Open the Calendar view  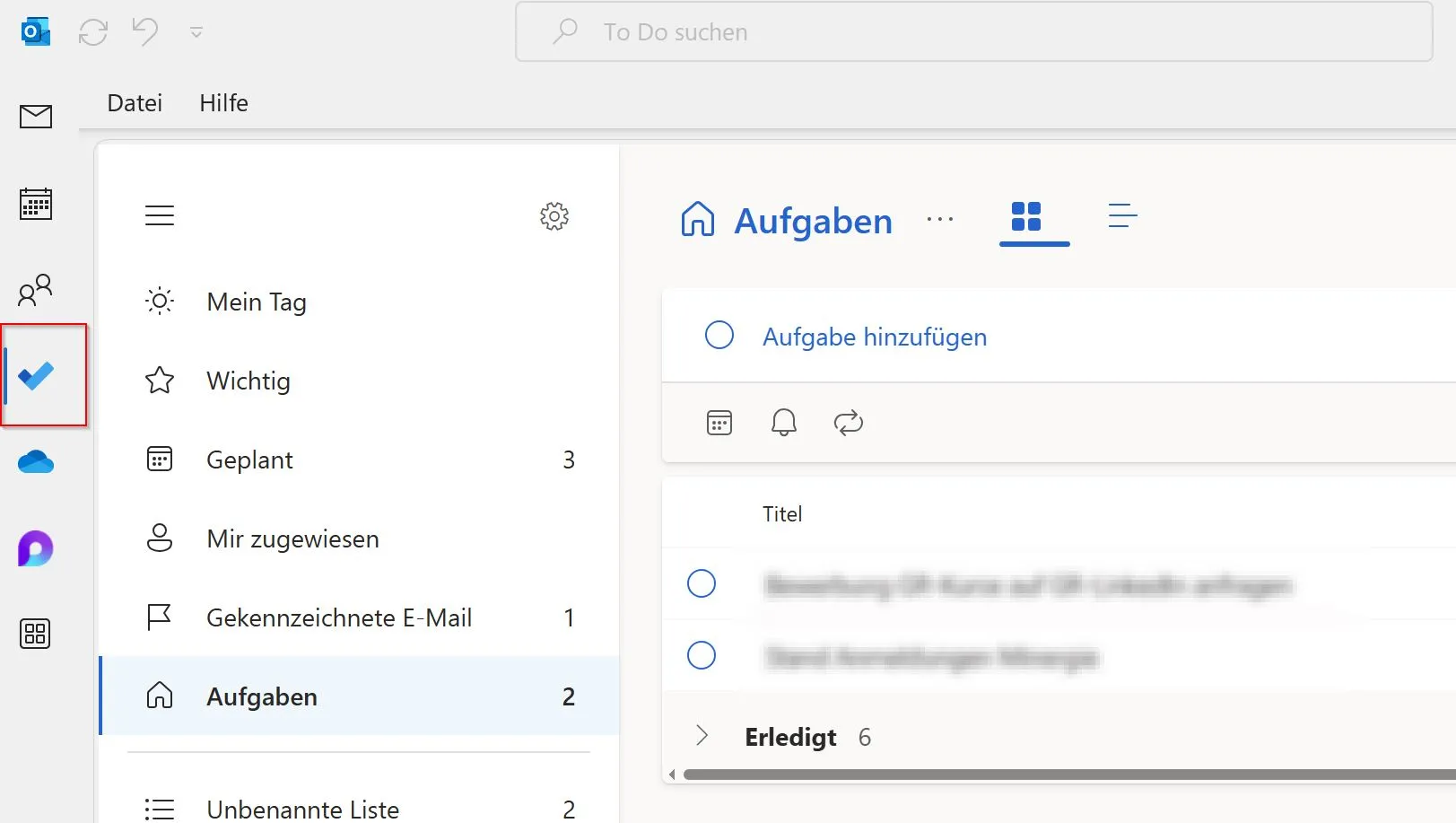pos(35,204)
